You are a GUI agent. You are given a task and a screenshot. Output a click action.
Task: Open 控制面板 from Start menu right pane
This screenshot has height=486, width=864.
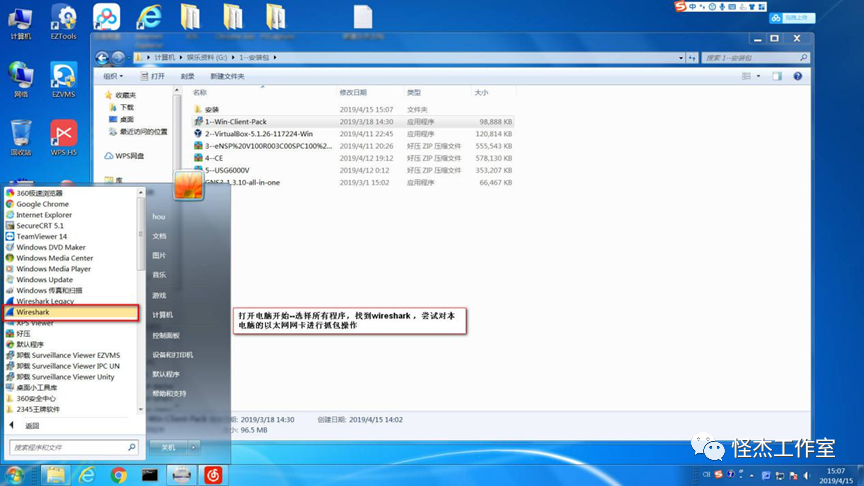click(x=166, y=335)
